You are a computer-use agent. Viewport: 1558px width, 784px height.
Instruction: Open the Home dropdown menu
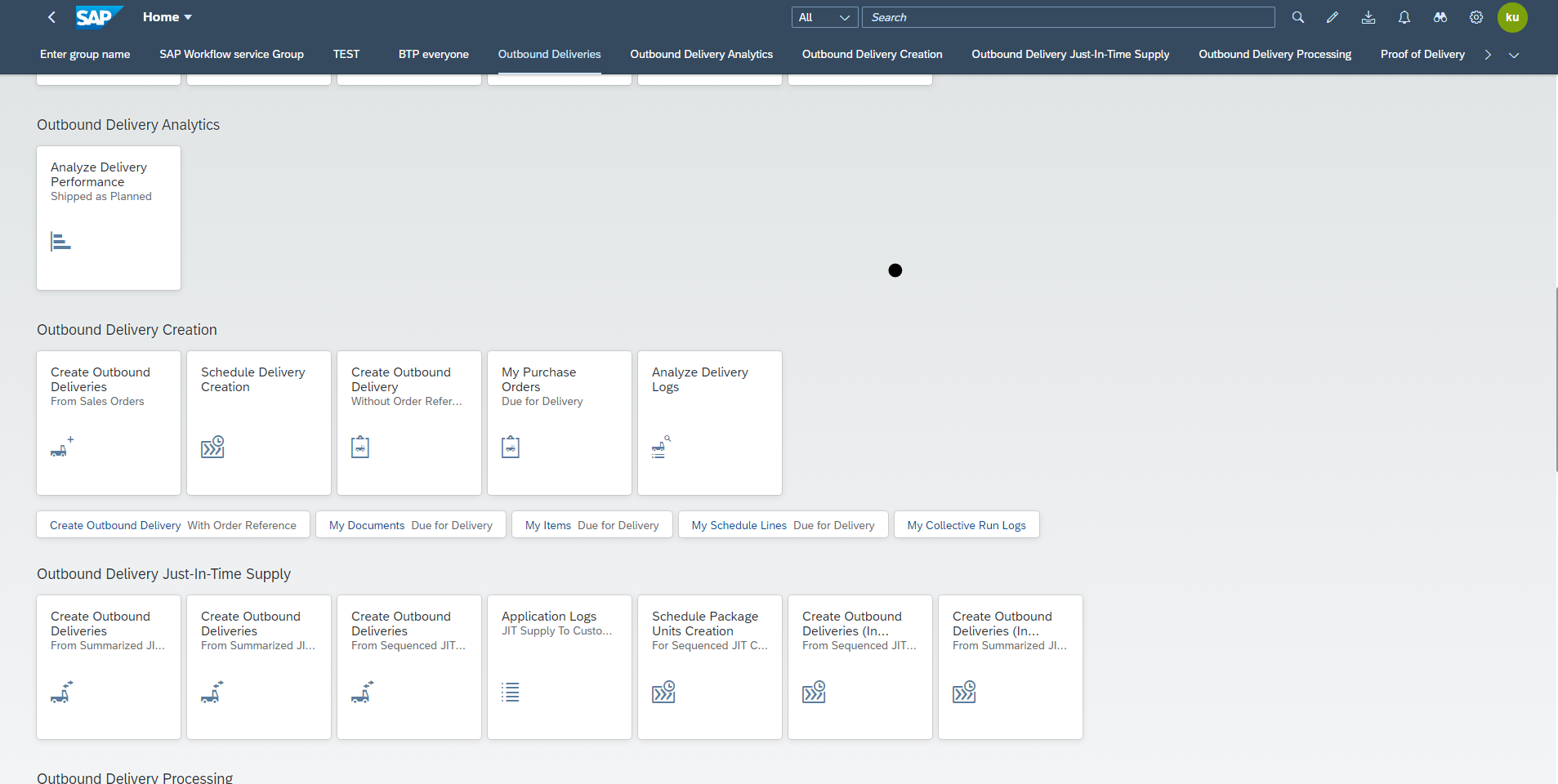click(167, 17)
